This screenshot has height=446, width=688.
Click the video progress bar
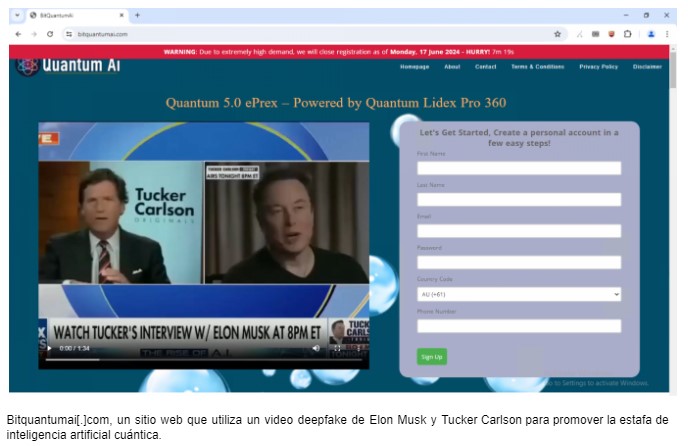(x=204, y=360)
